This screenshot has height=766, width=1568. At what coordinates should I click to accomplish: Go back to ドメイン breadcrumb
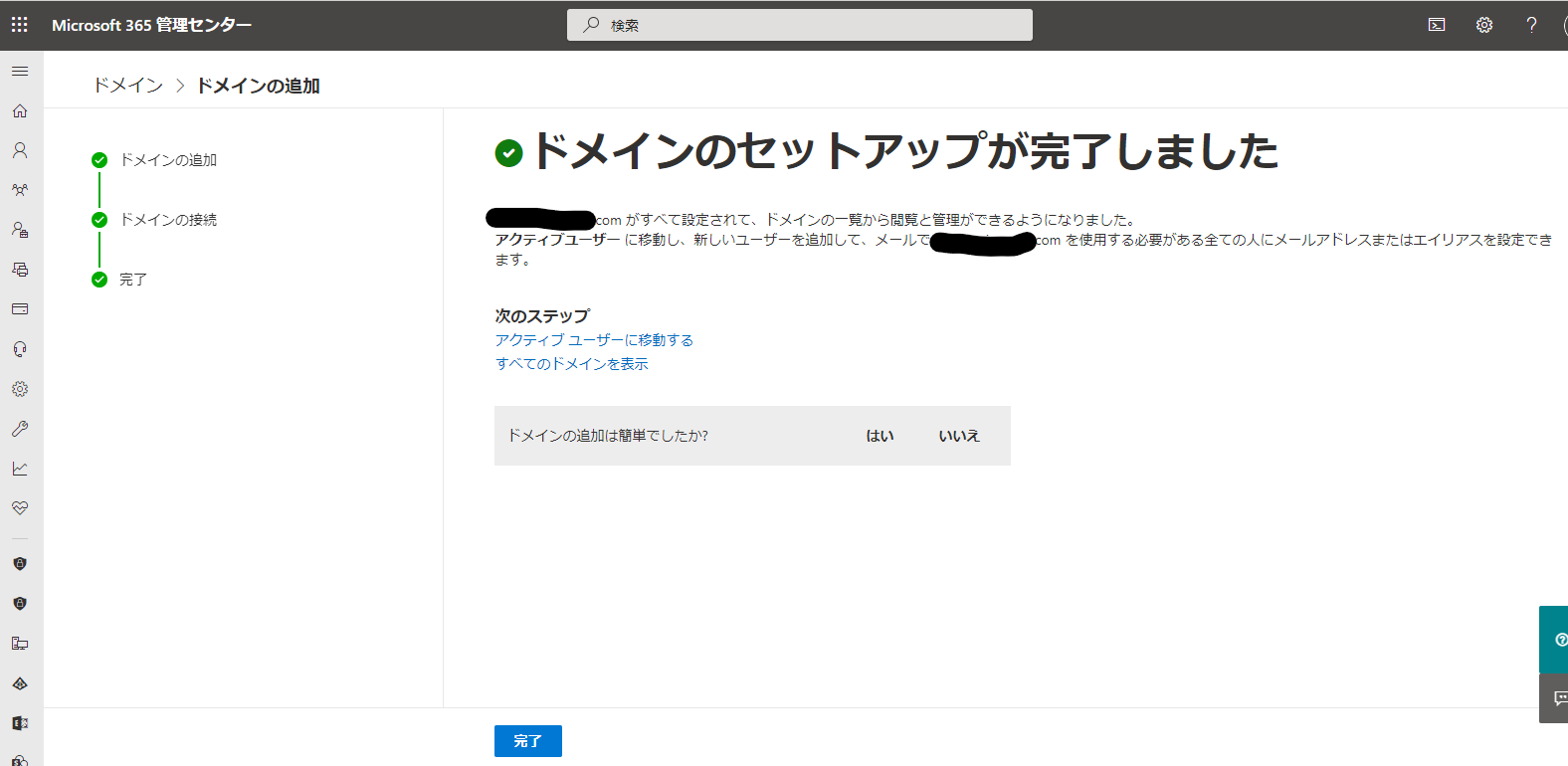[128, 86]
